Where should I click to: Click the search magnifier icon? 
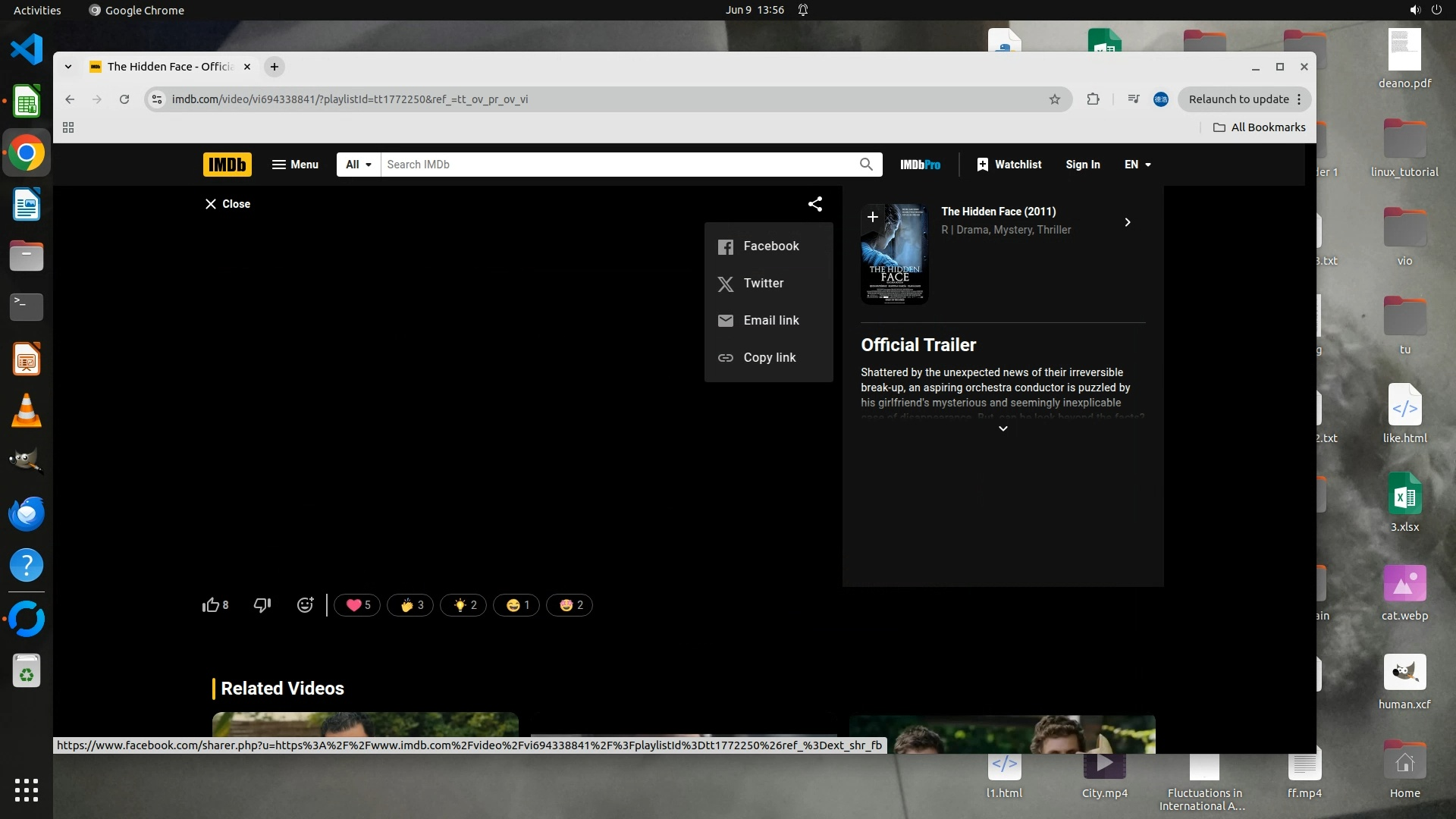click(866, 165)
